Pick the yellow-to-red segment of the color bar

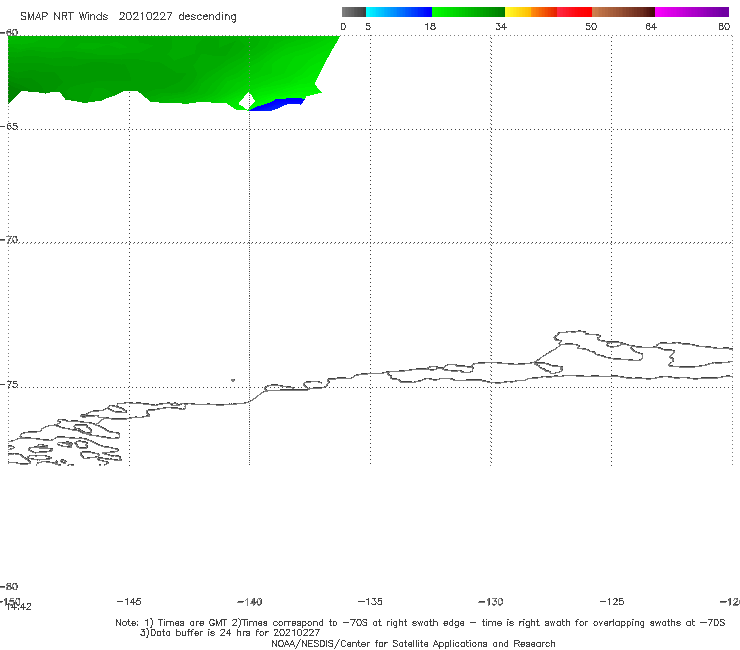coord(548,12)
